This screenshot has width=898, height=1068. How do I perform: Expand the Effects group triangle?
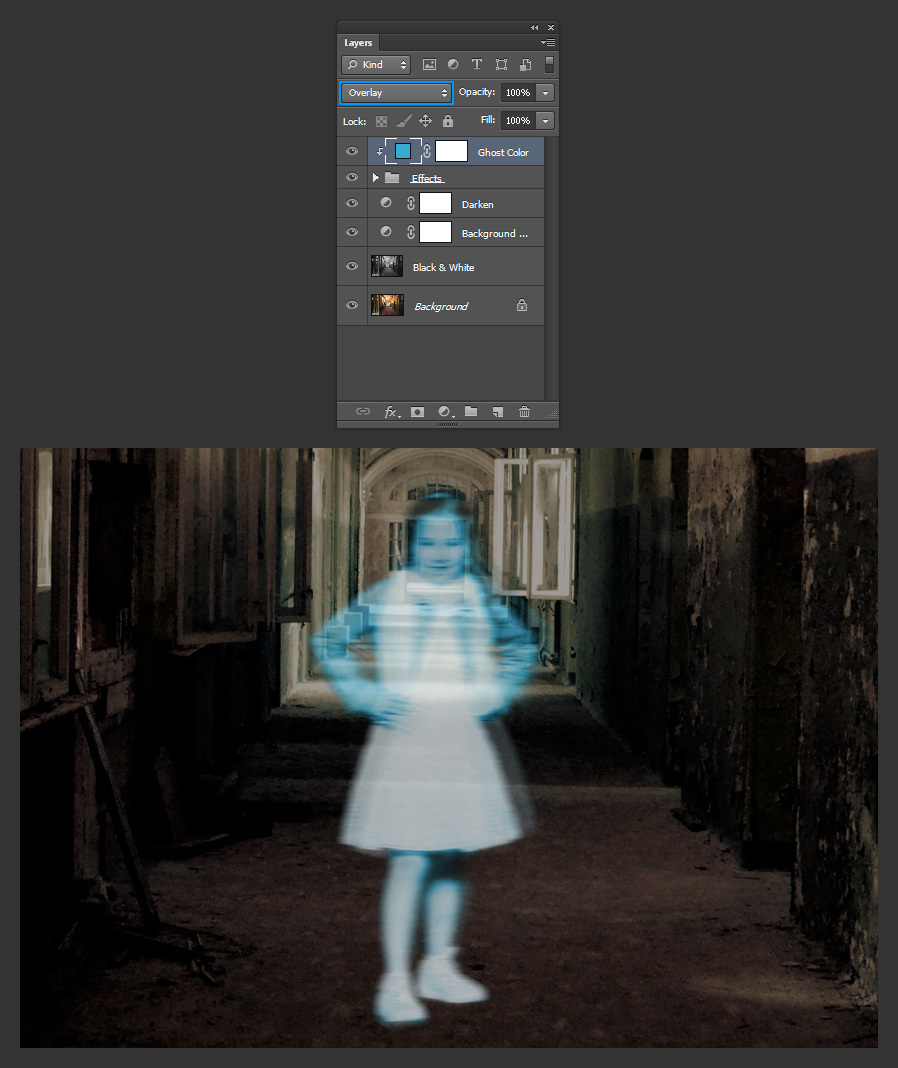click(375, 178)
